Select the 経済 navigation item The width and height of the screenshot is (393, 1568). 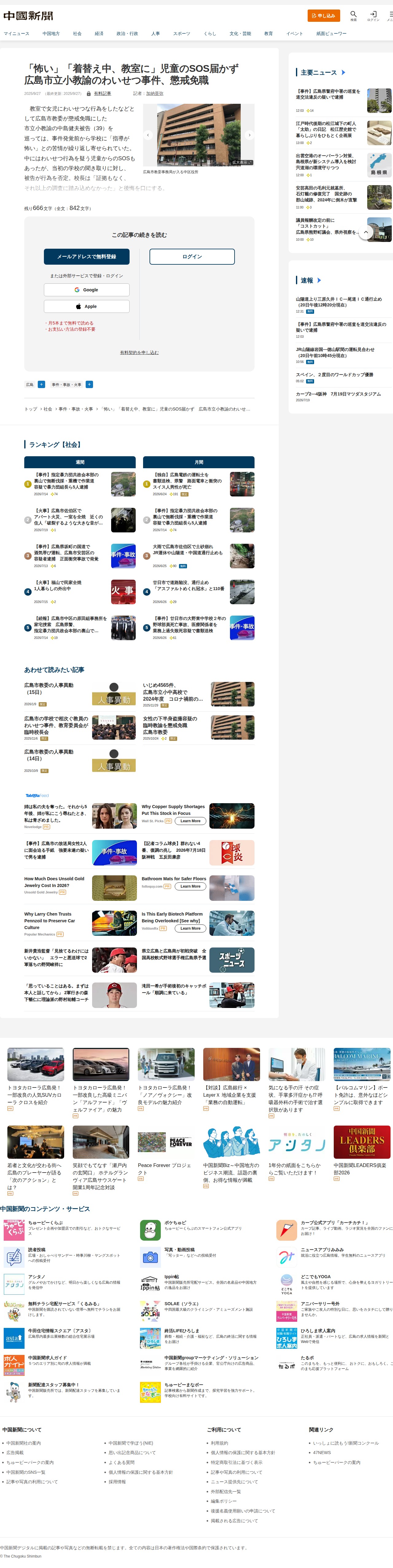coord(99,33)
